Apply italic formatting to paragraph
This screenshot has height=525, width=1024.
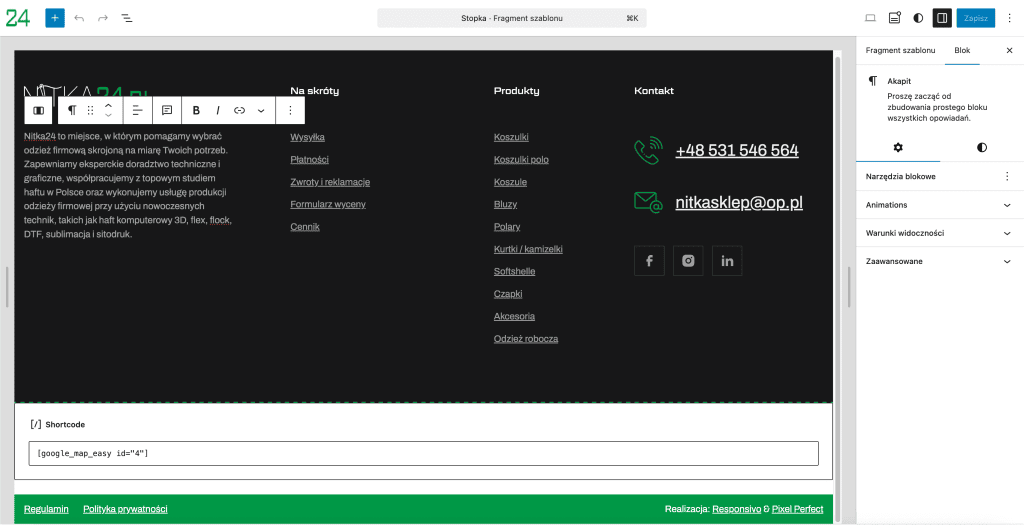coord(218,110)
